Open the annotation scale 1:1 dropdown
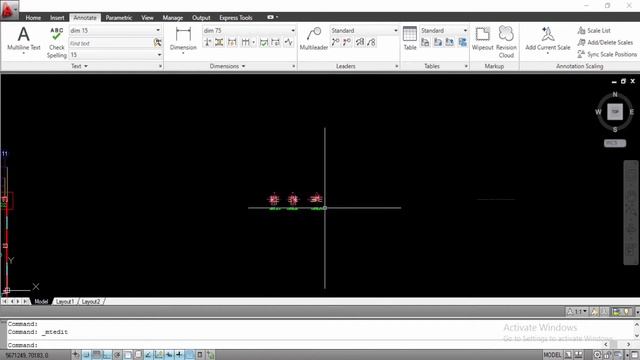This screenshot has height=360, width=640. (577, 312)
